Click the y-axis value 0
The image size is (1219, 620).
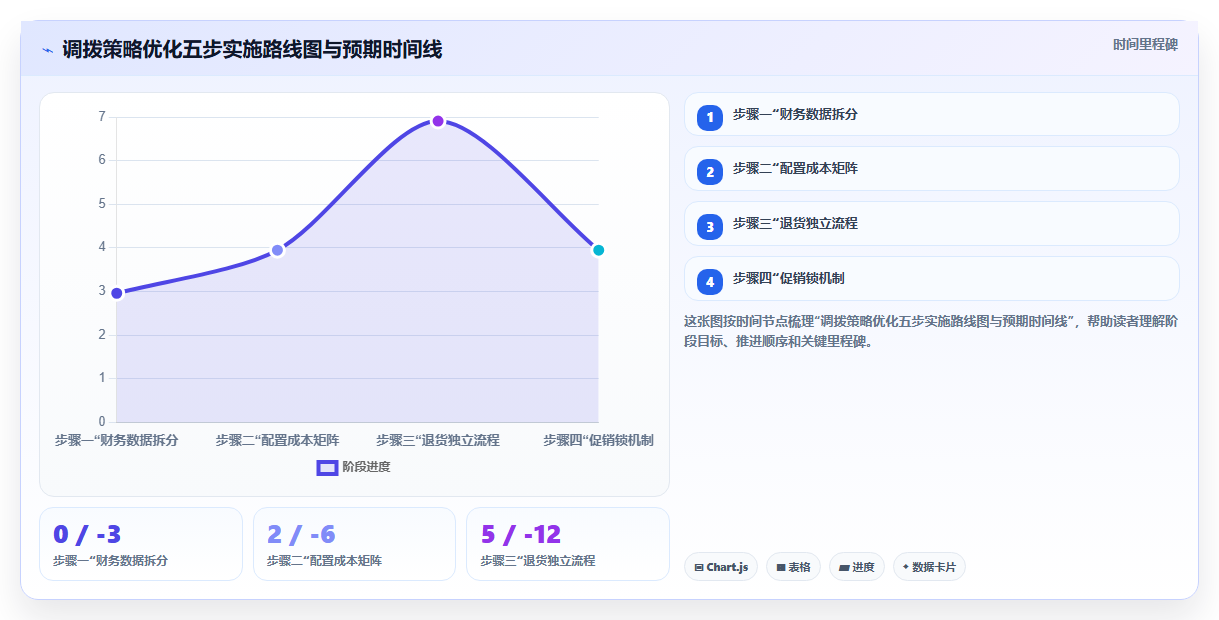(x=102, y=421)
